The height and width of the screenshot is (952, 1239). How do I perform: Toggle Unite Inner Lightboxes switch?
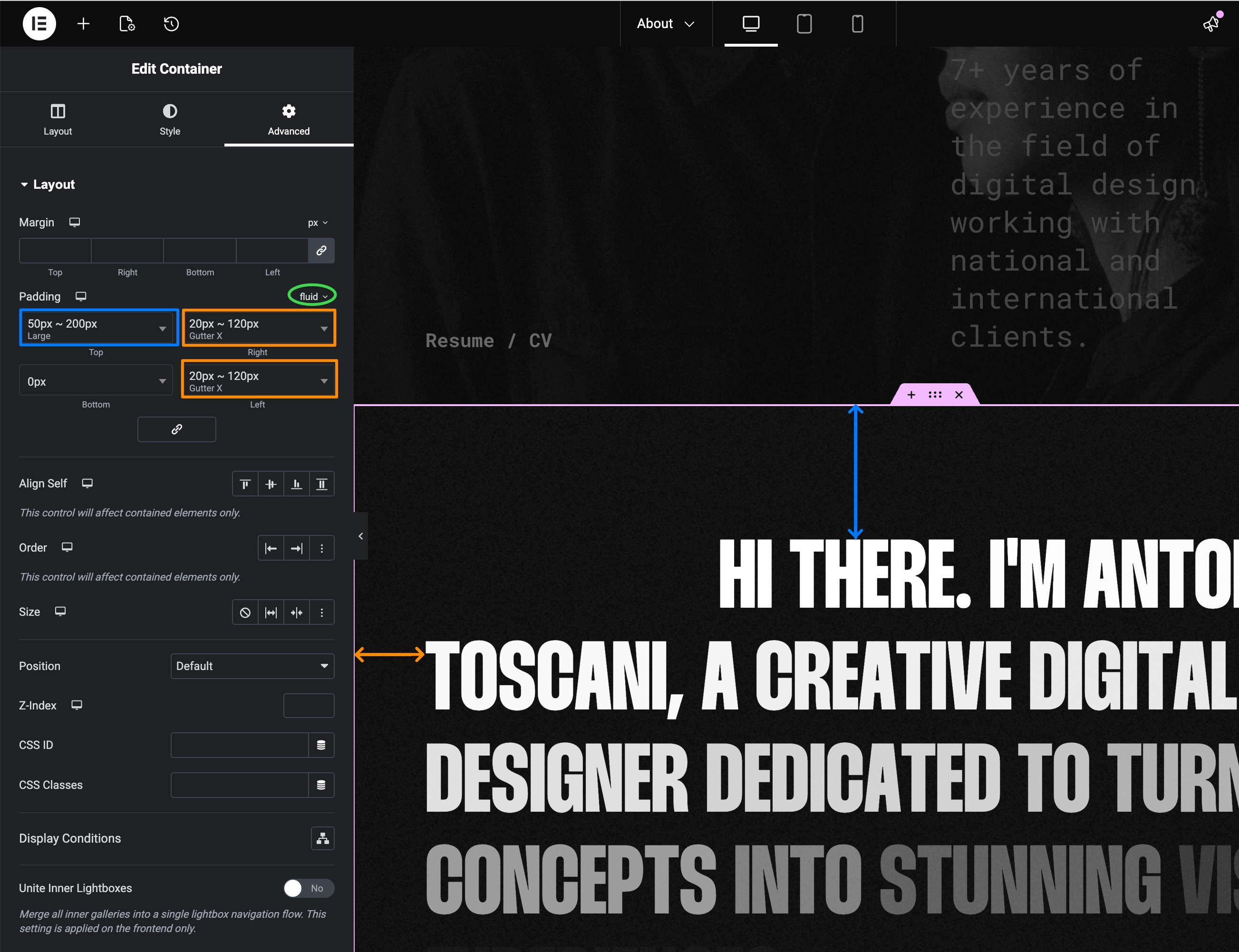[308, 888]
